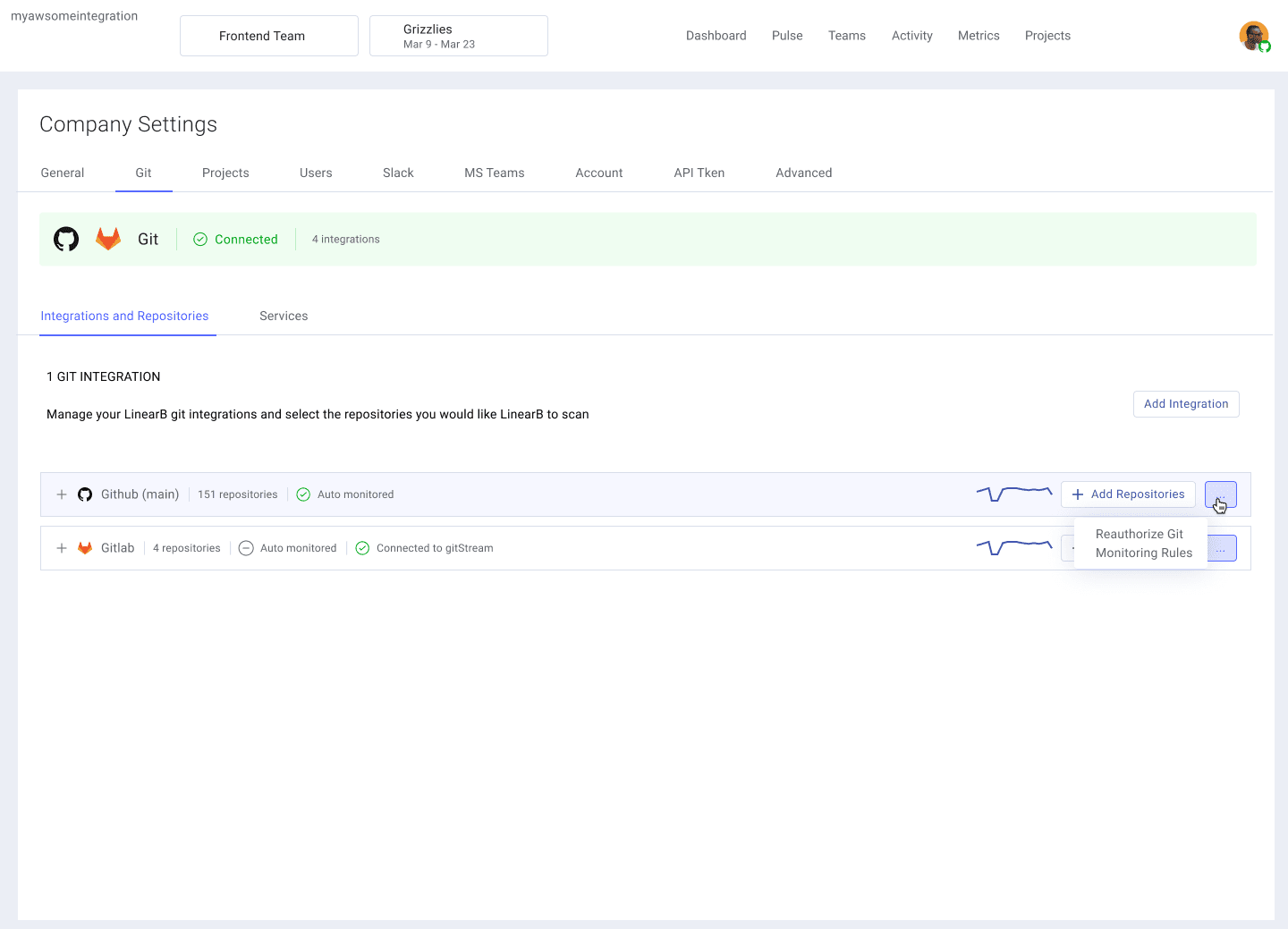Viewport: 1288px width, 929px height.
Task: Click the GitHub icon in the Github (main) row
Action: click(85, 494)
